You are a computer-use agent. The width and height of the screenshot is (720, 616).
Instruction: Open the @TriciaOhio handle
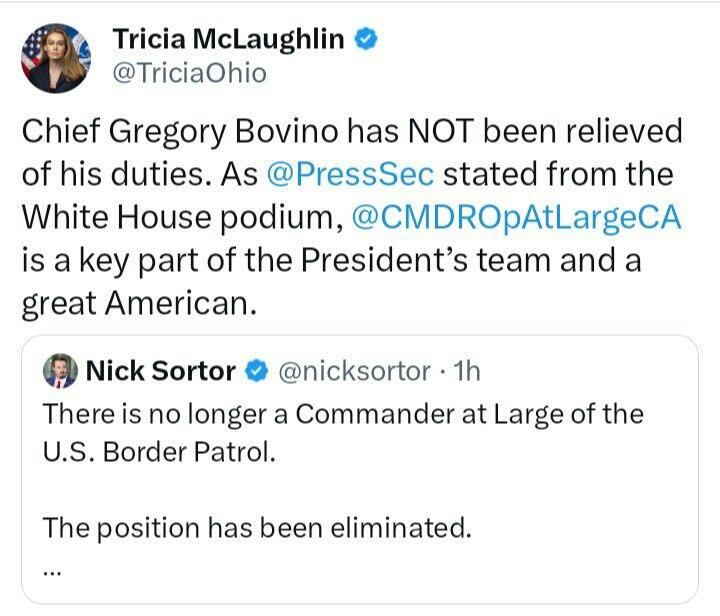click(189, 73)
